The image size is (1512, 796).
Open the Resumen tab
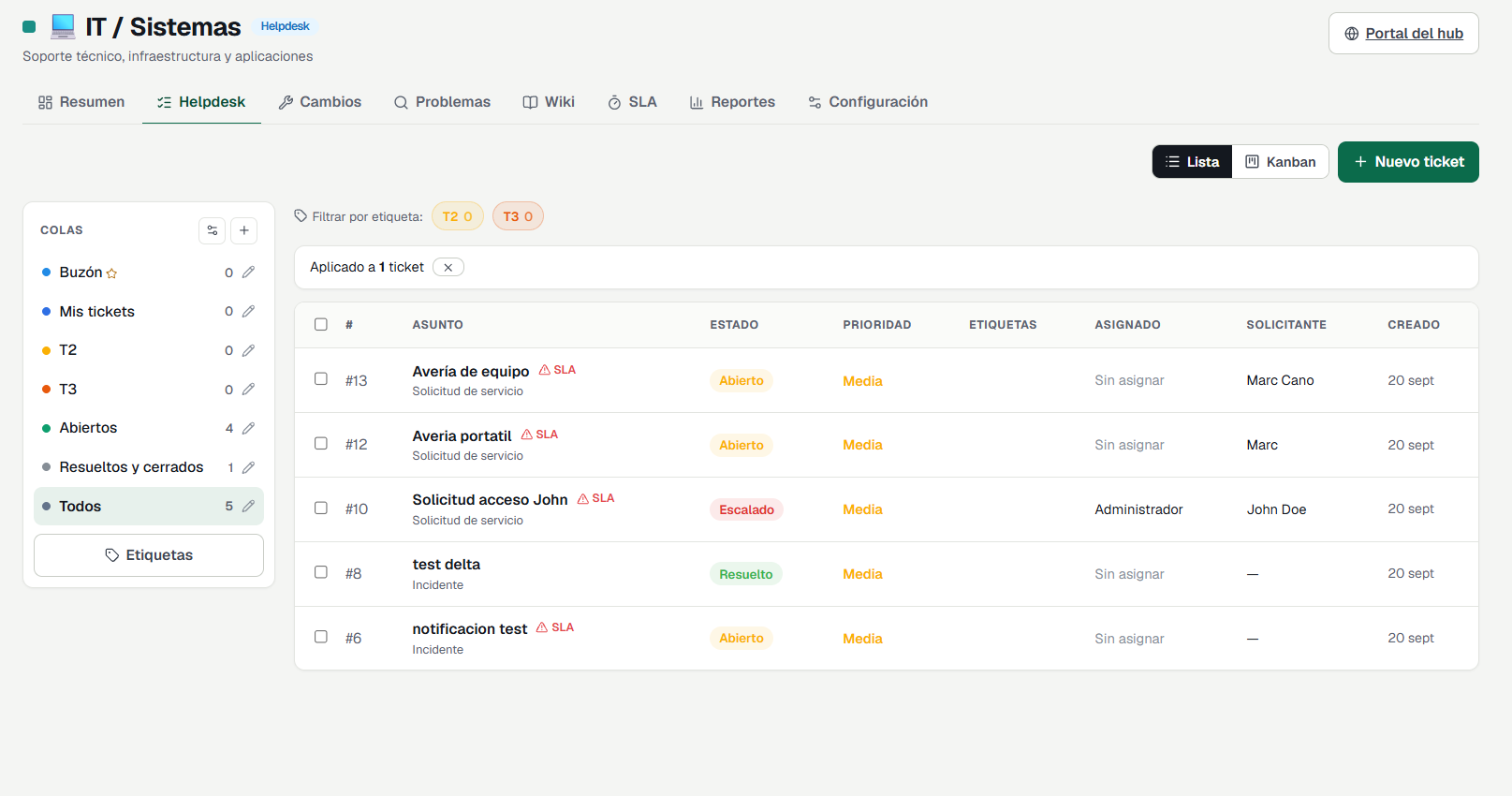[81, 102]
